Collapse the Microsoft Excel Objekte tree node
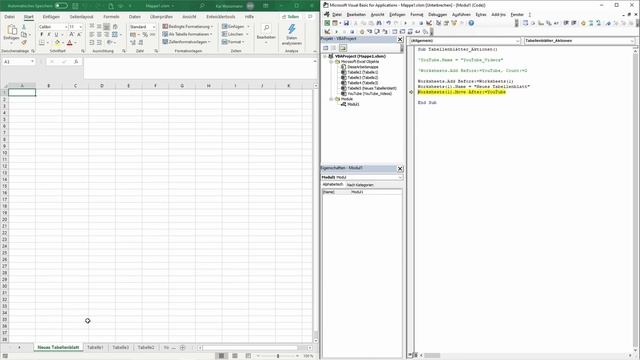The width and height of the screenshot is (640, 360). (331, 62)
